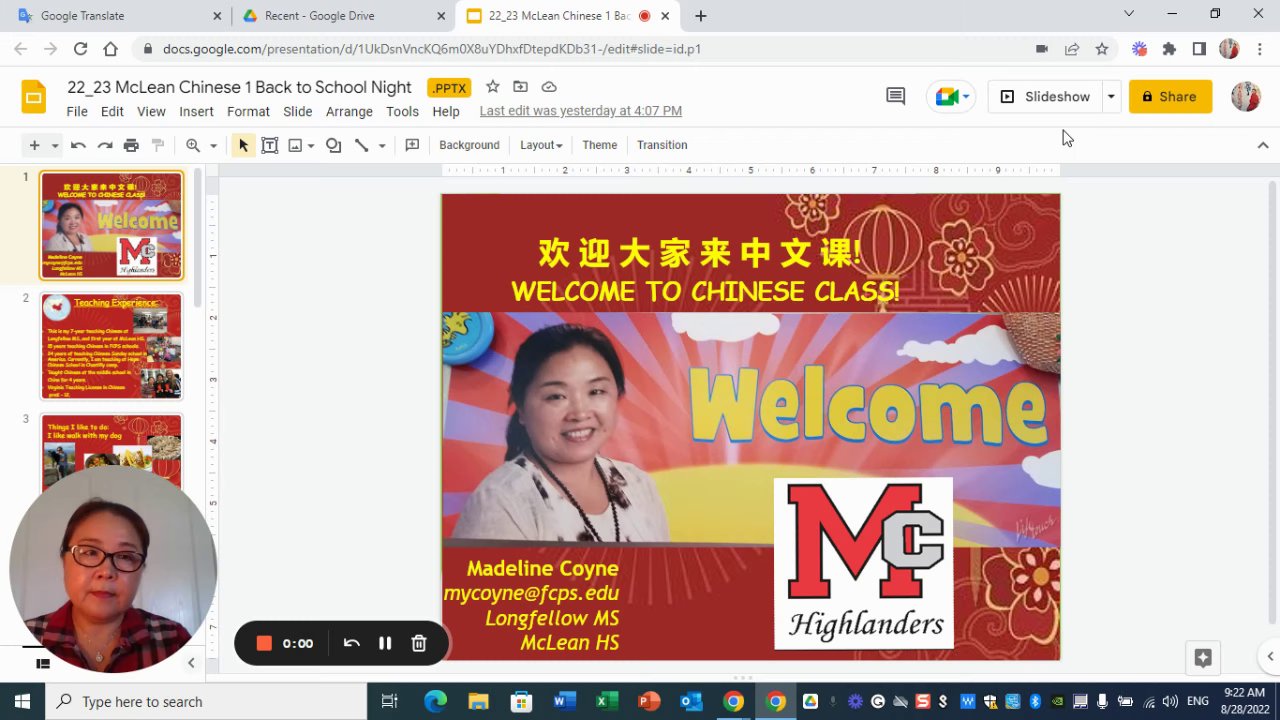Open the Insert menu
The image size is (1280, 720).
(196, 112)
